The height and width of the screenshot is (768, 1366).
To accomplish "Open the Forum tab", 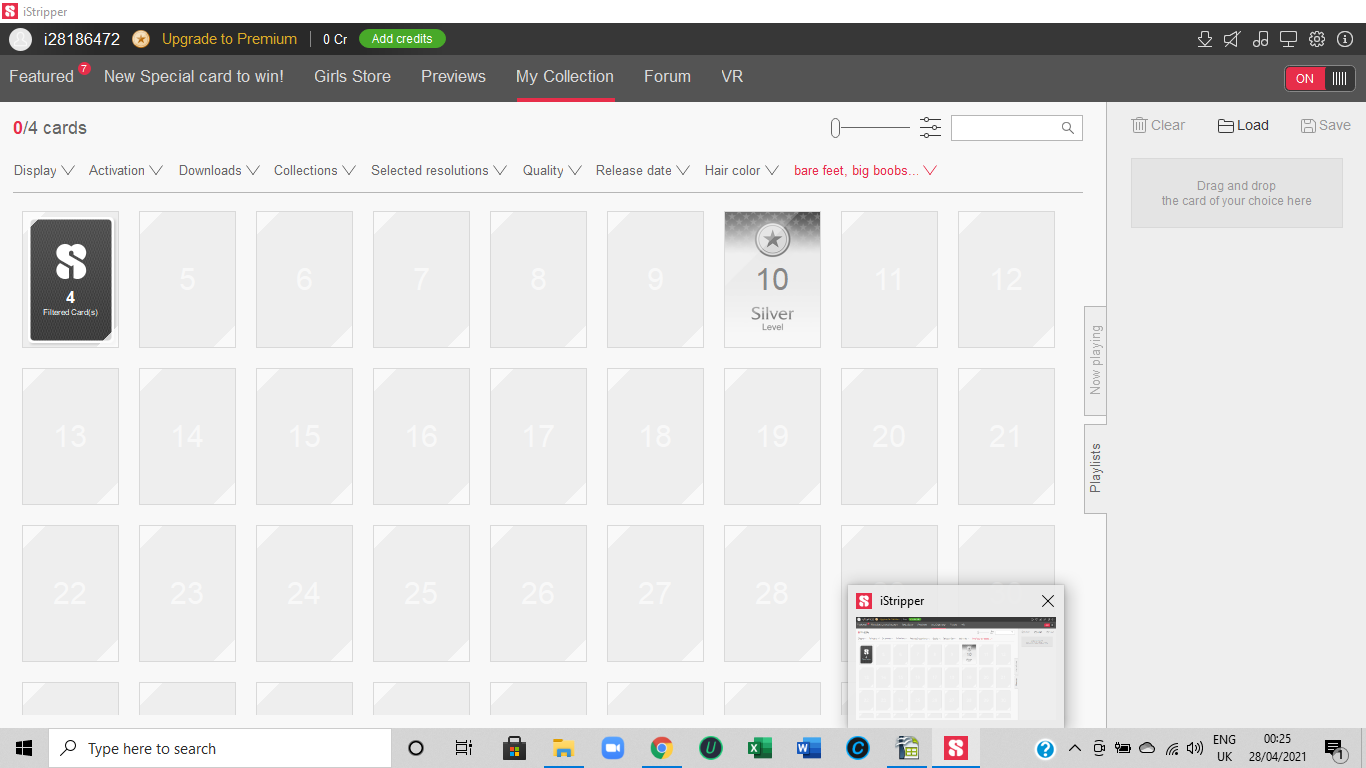I will tap(667, 77).
